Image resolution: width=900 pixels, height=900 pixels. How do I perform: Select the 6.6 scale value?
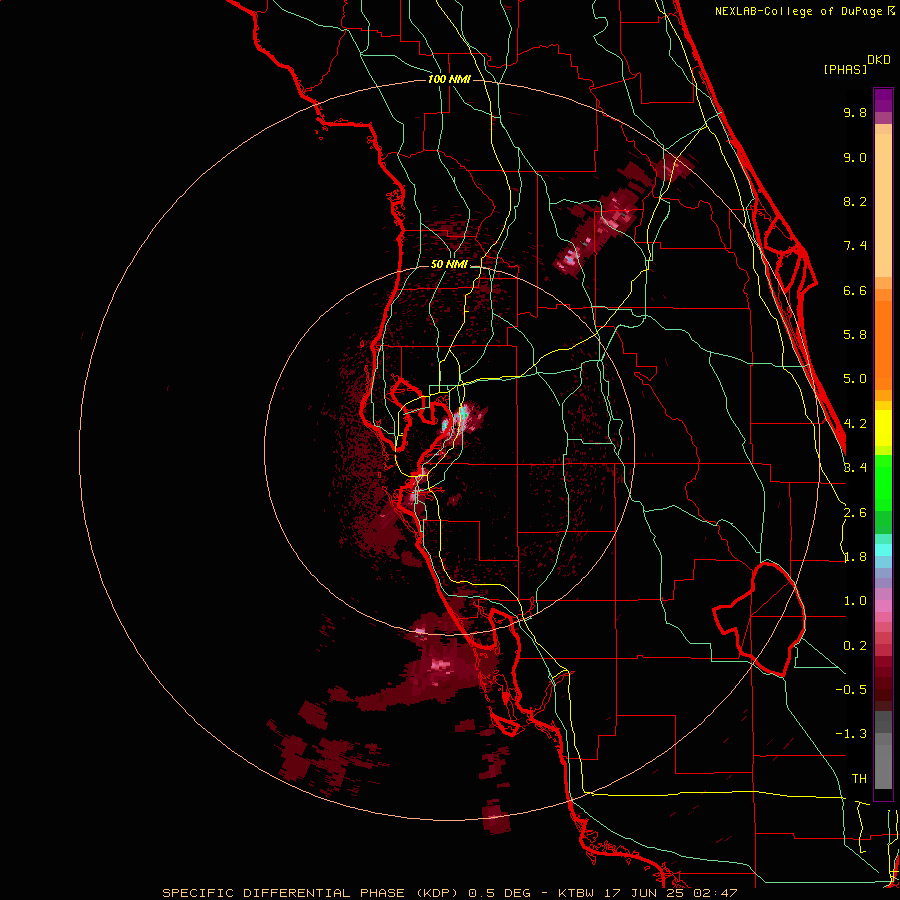click(x=855, y=290)
